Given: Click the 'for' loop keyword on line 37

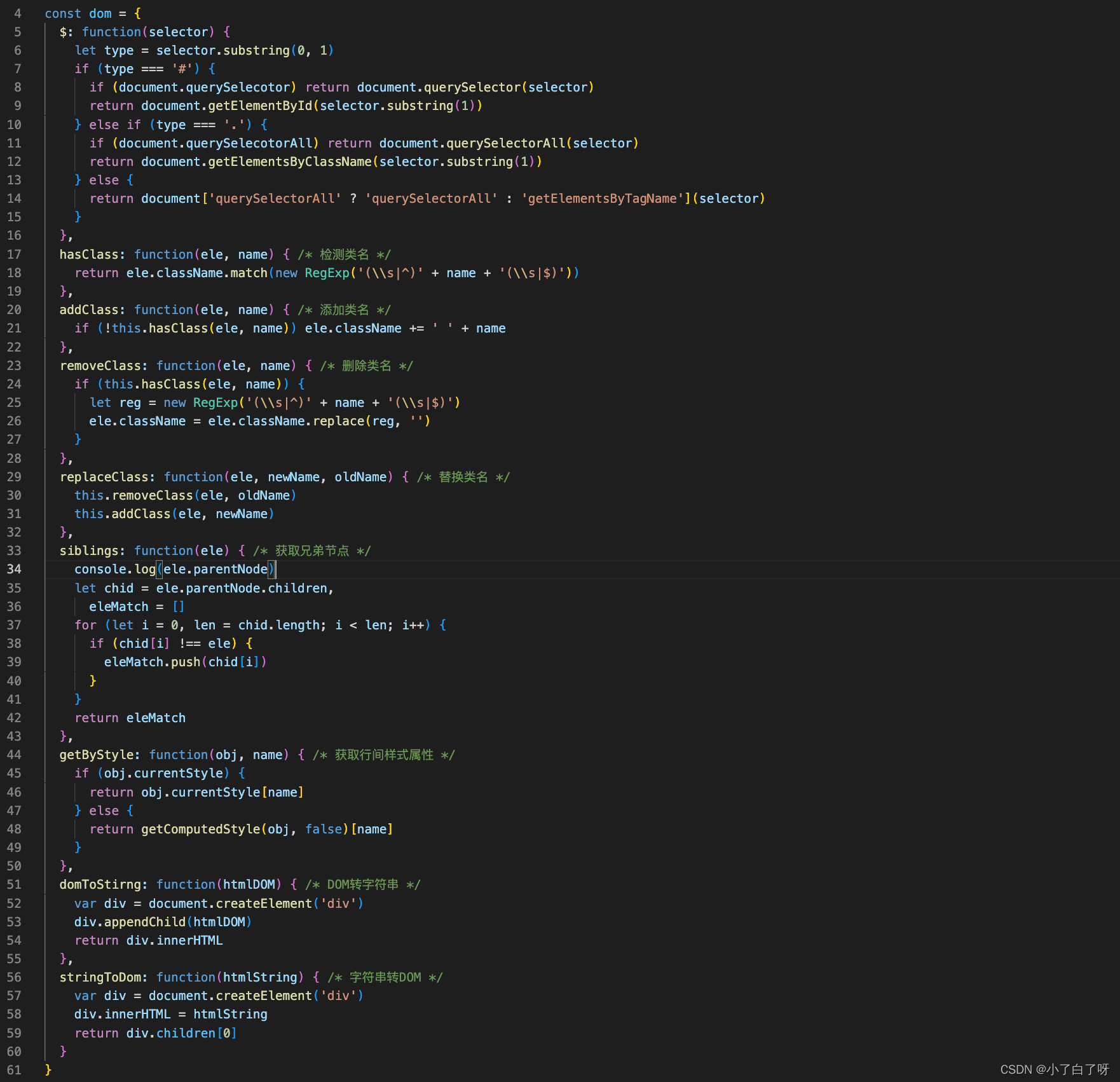Looking at the screenshot, I should 85,625.
